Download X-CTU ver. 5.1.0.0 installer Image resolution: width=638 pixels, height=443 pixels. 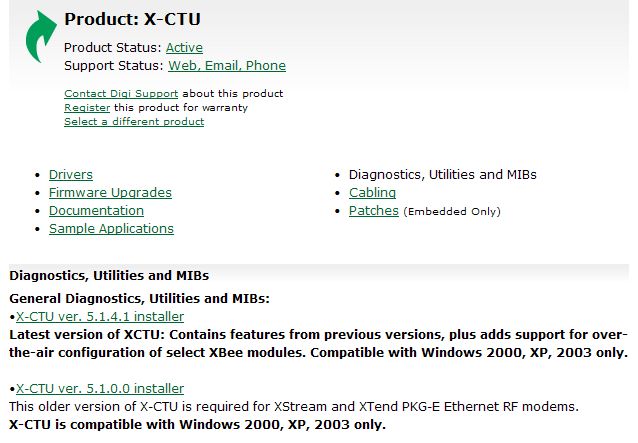tap(100, 388)
